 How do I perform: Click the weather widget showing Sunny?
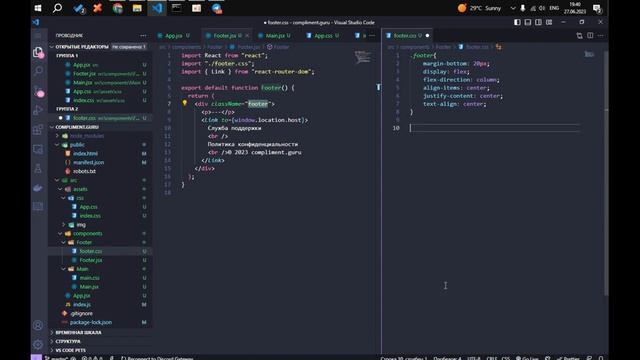480,8
